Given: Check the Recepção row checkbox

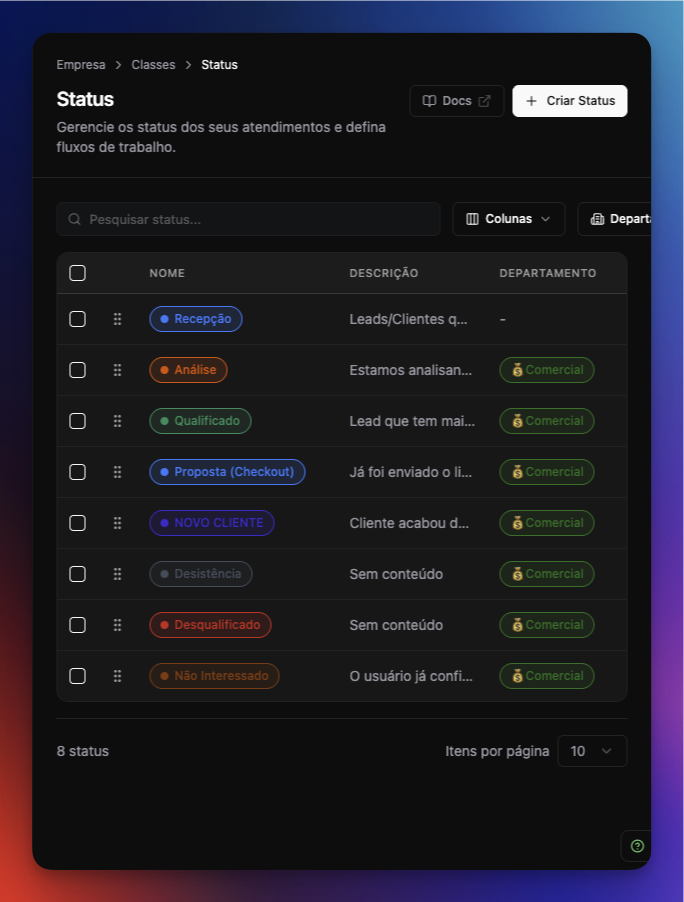Looking at the screenshot, I should point(78,319).
